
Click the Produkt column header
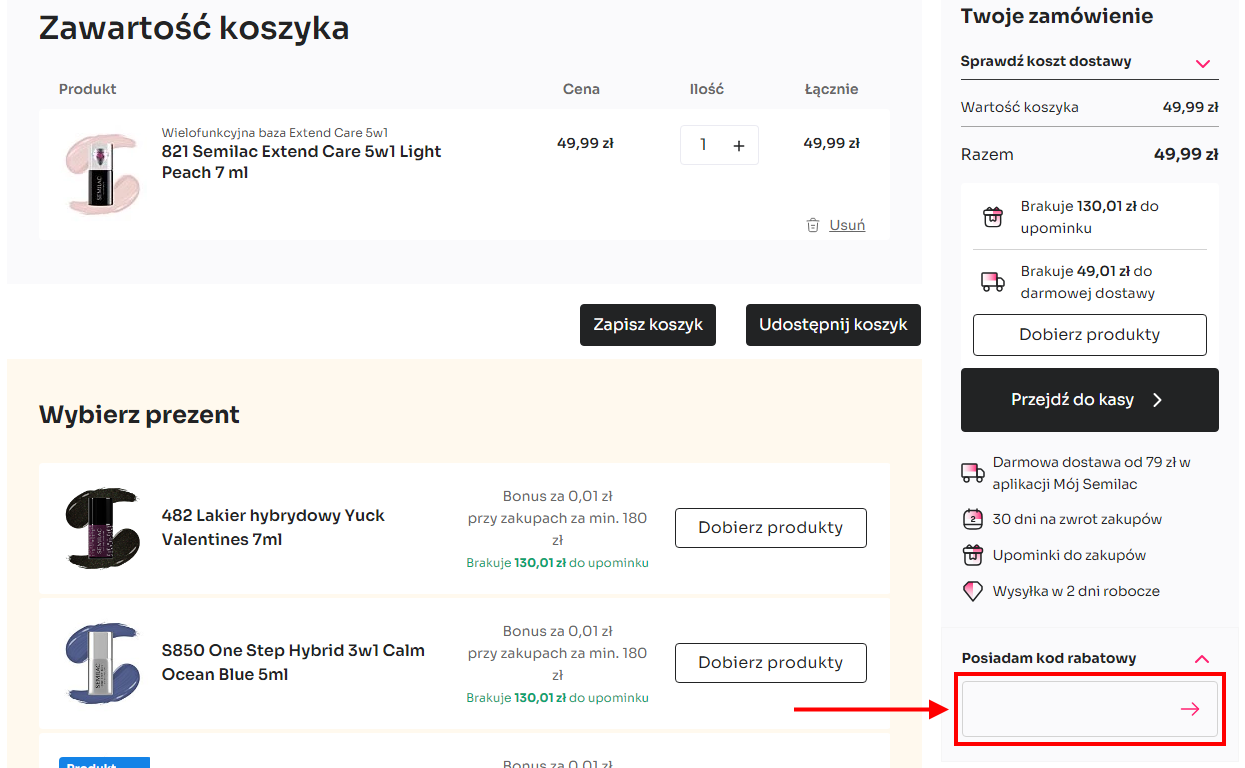click(x=88, y=89)
